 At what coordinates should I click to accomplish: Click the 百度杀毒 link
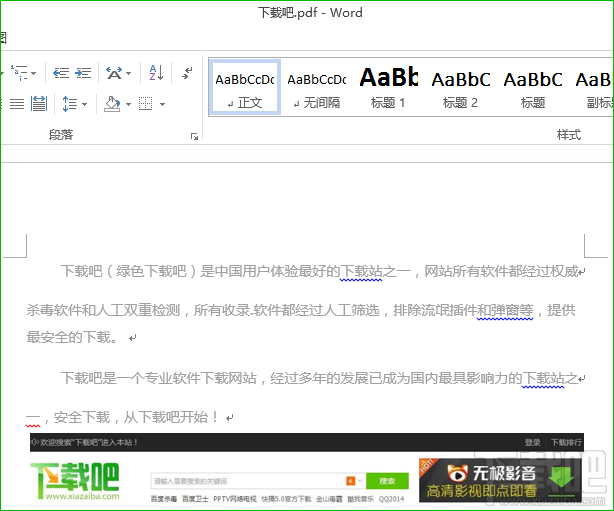(164, 499)
